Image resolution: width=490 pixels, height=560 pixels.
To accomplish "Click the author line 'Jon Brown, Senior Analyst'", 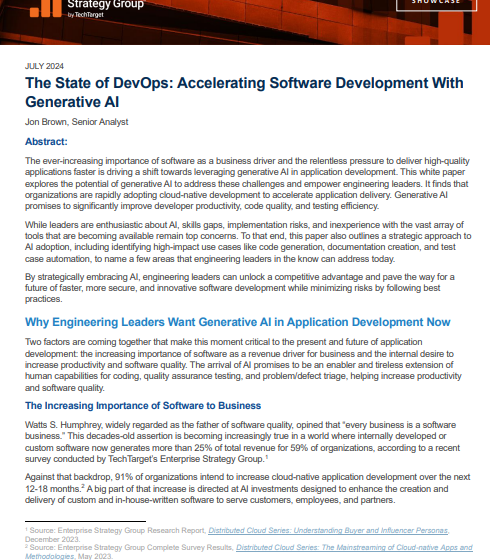I will [76, 122].
